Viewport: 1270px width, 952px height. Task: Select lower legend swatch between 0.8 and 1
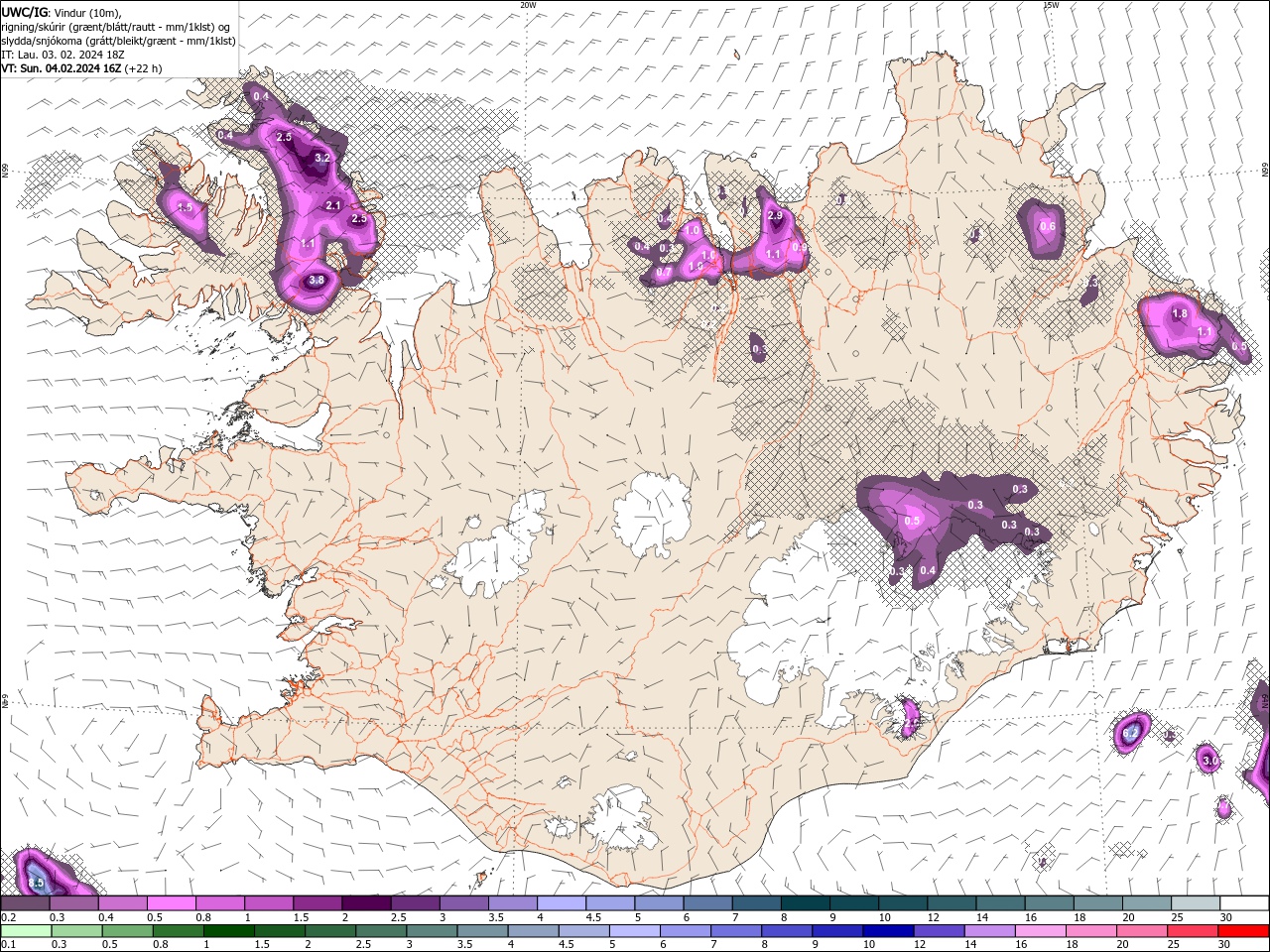(178, 930)
